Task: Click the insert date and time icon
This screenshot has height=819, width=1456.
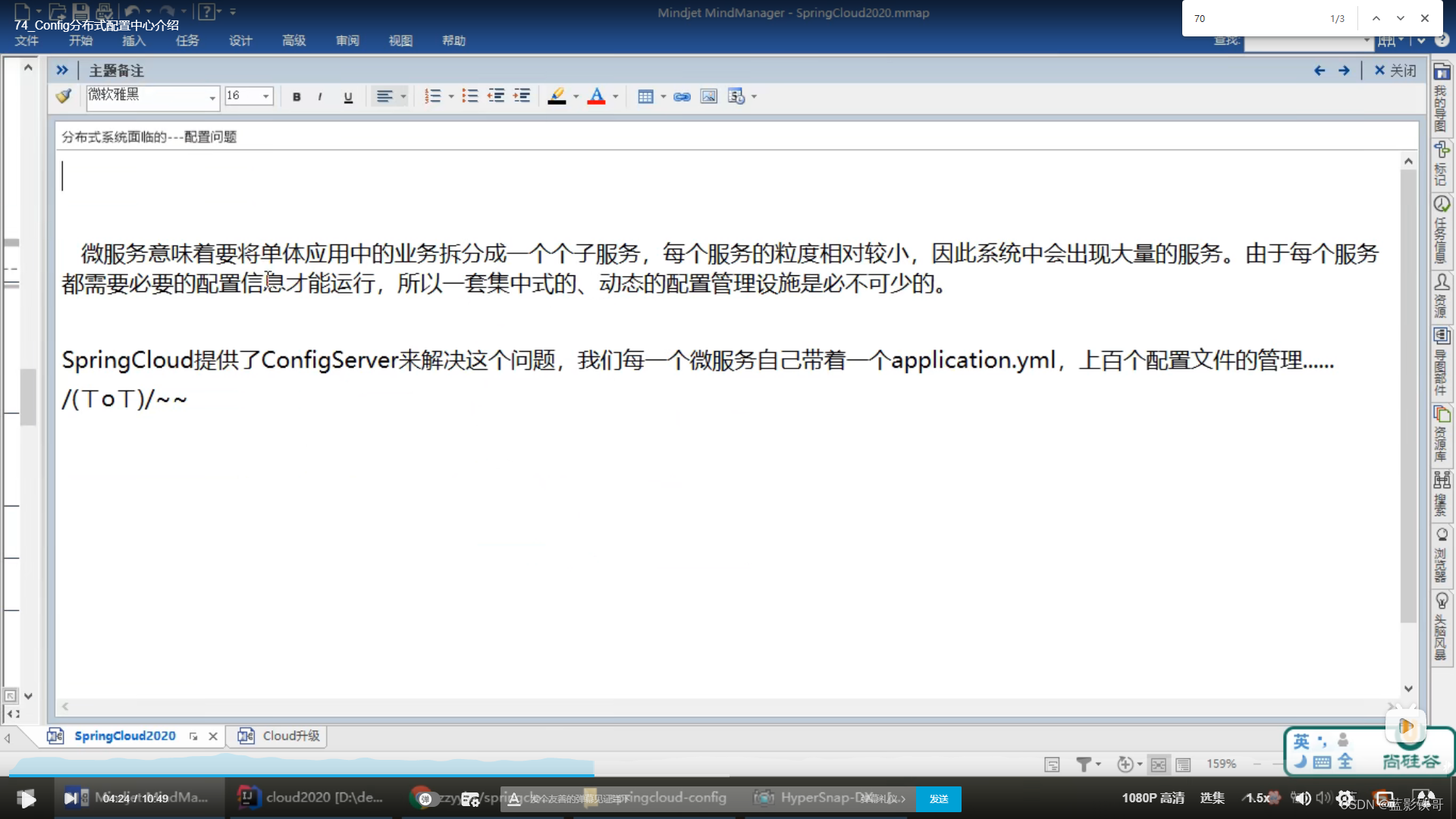Action: (736, 96)
